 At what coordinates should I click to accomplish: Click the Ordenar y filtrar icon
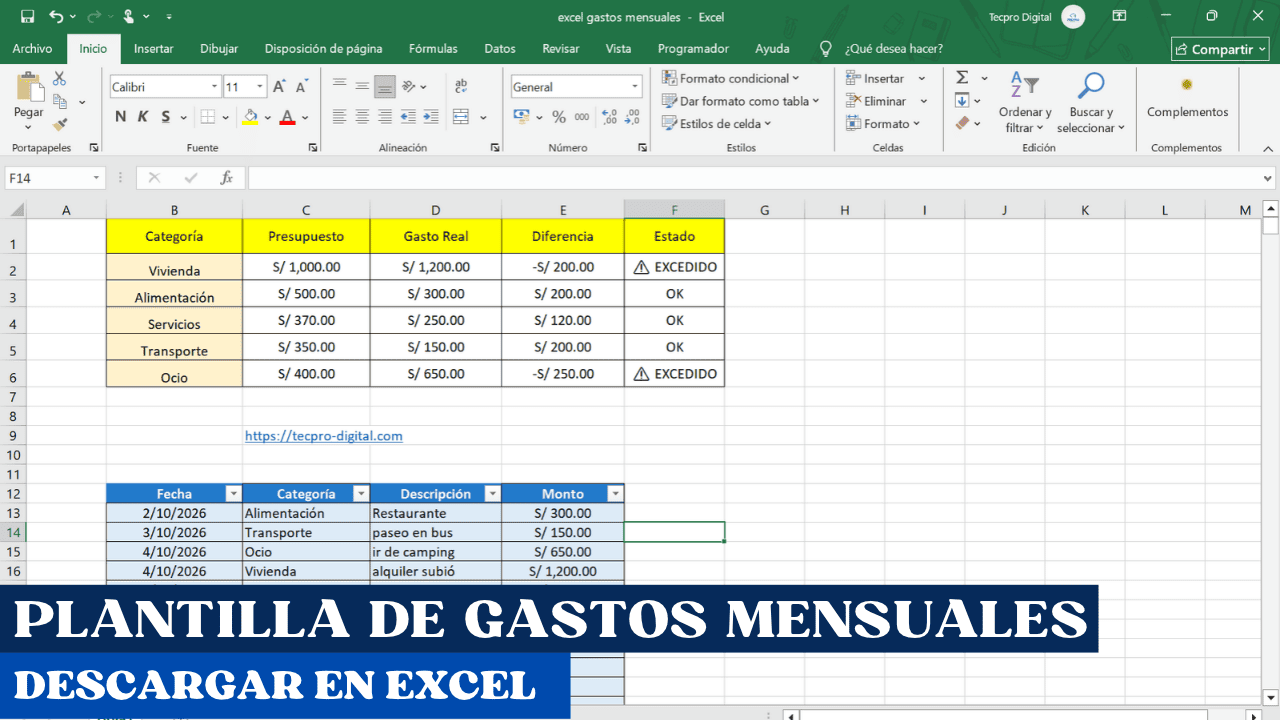click(x=1024, y=87)
